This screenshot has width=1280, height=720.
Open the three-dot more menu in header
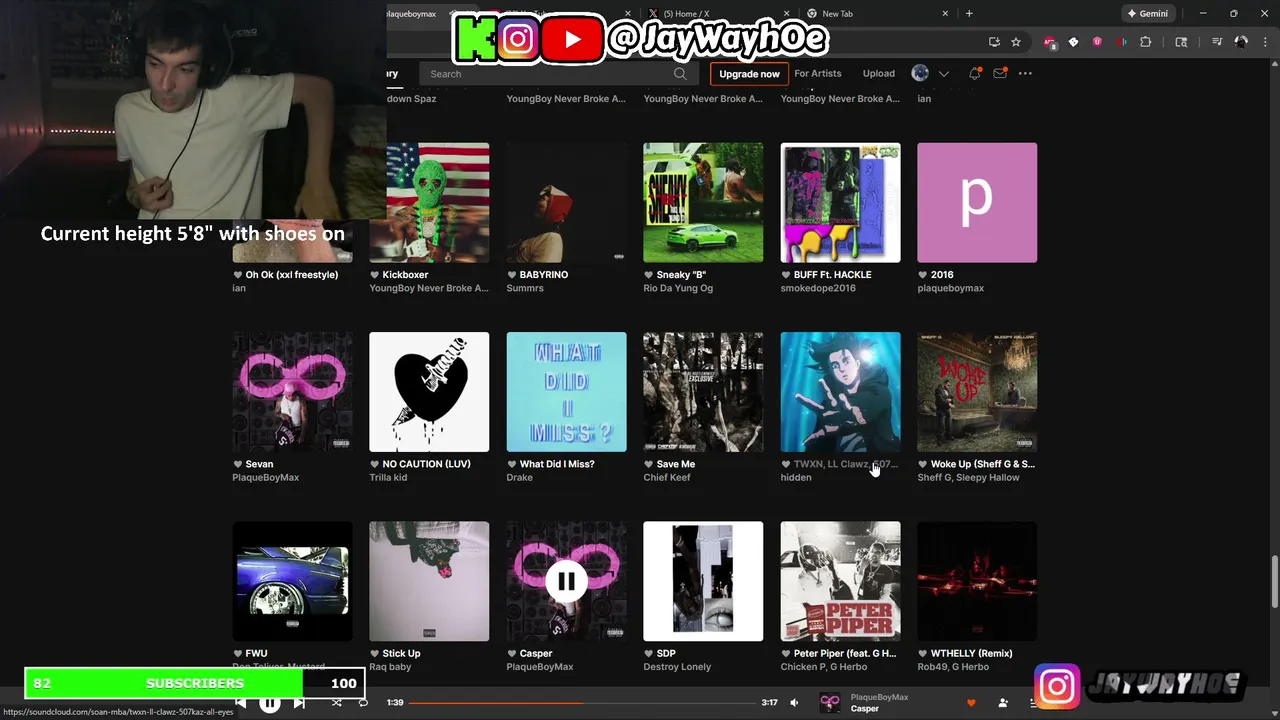(x=1025, y=73)
